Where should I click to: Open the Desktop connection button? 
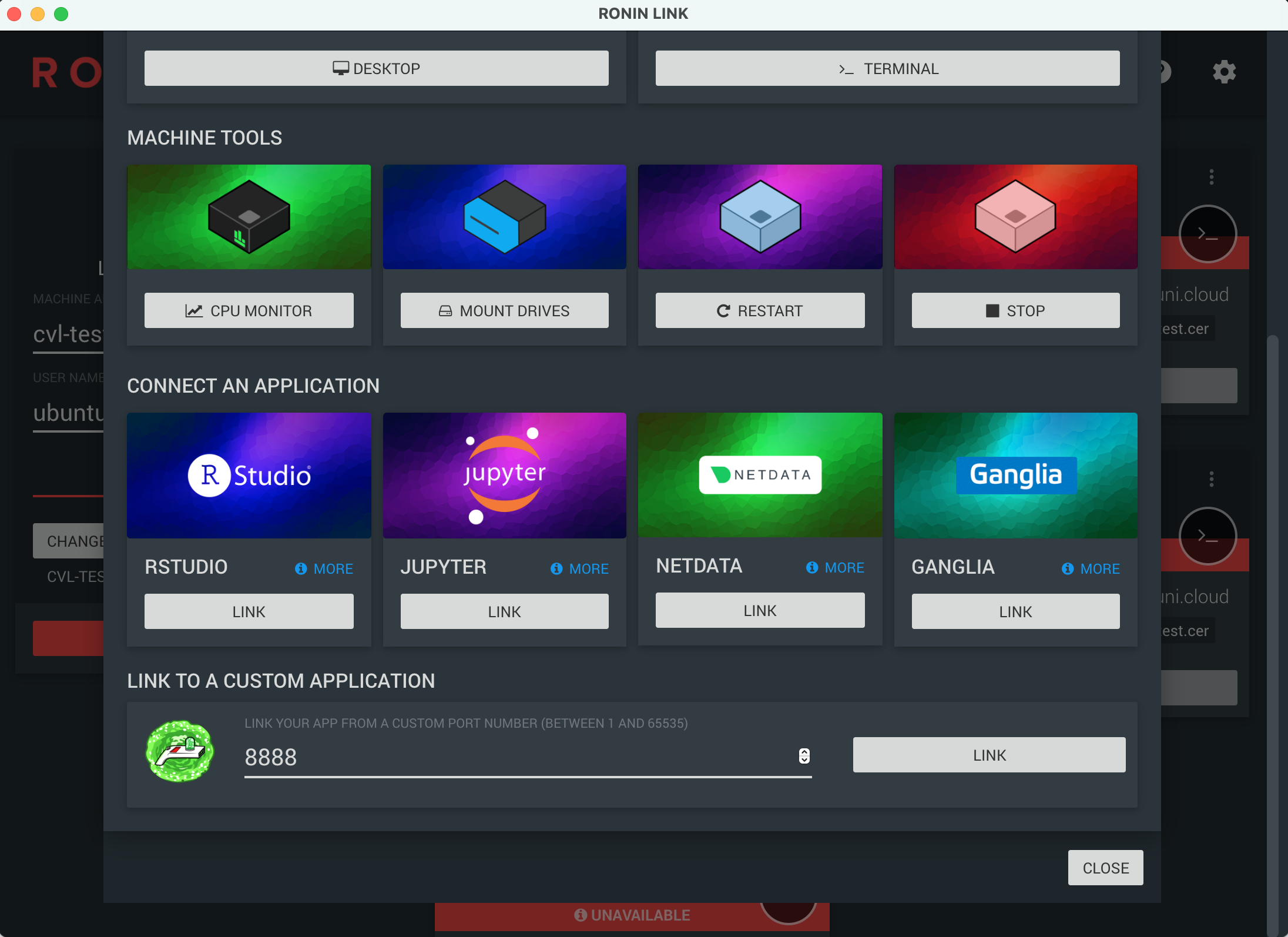point(377,68)
